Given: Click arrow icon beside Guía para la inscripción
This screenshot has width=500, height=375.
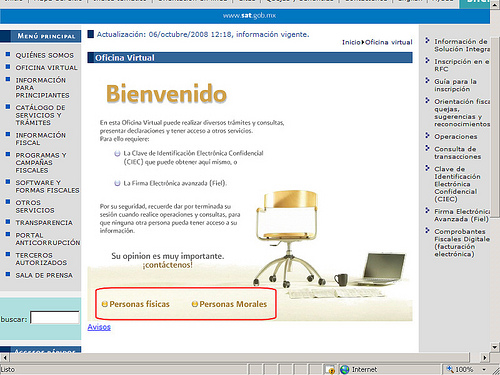Looking at the screenshot, I should tap(427, 80).
